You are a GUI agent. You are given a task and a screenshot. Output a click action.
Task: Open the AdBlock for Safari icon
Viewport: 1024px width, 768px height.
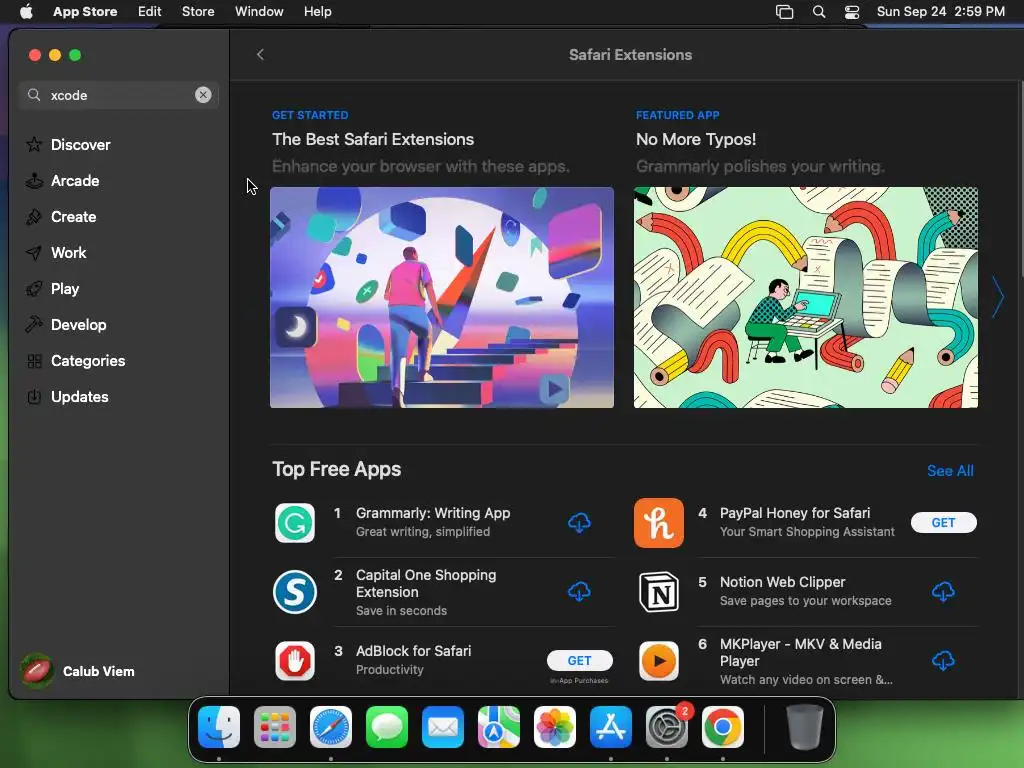click(295, 661)
